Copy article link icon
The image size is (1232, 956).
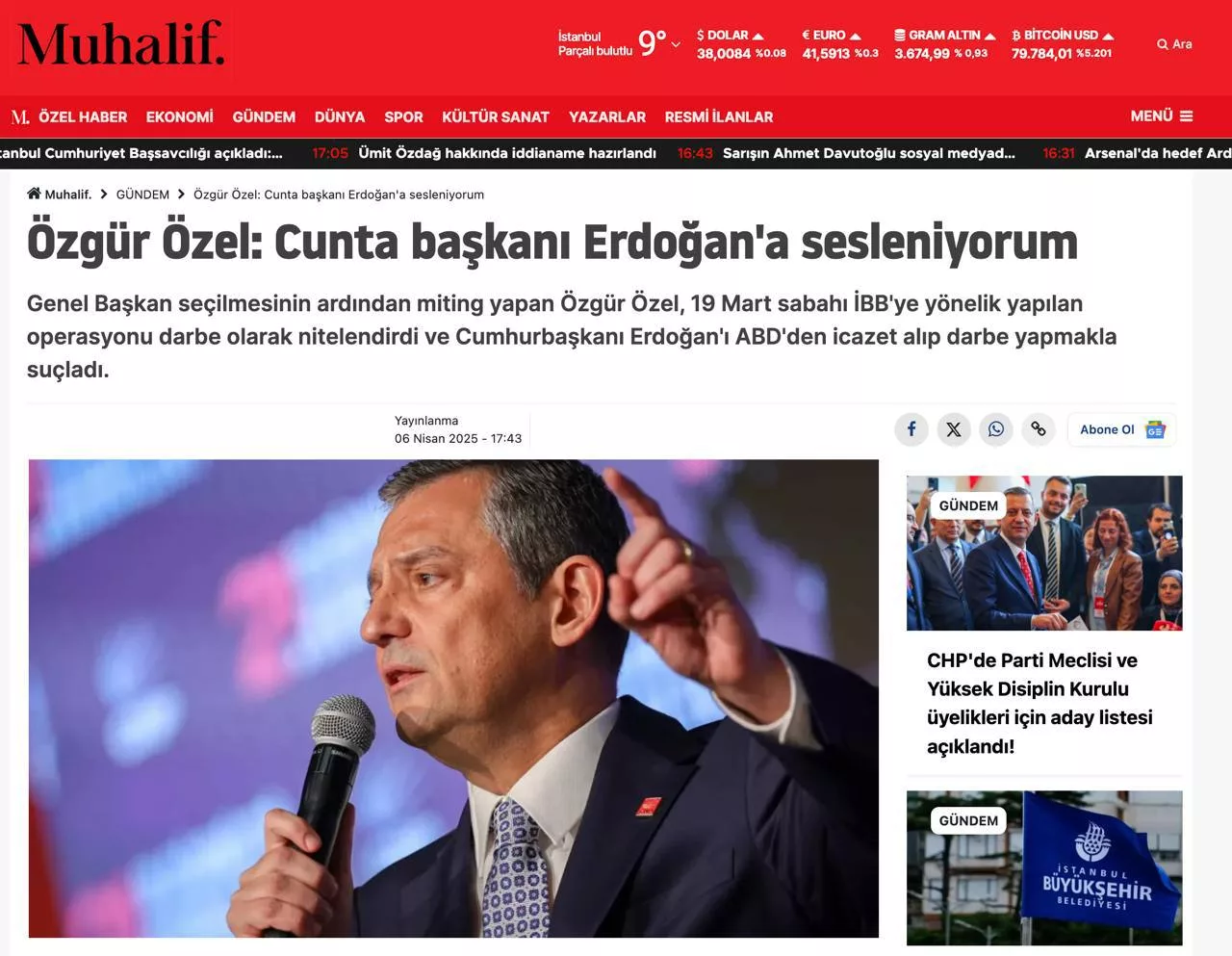tap(1039, 429)
